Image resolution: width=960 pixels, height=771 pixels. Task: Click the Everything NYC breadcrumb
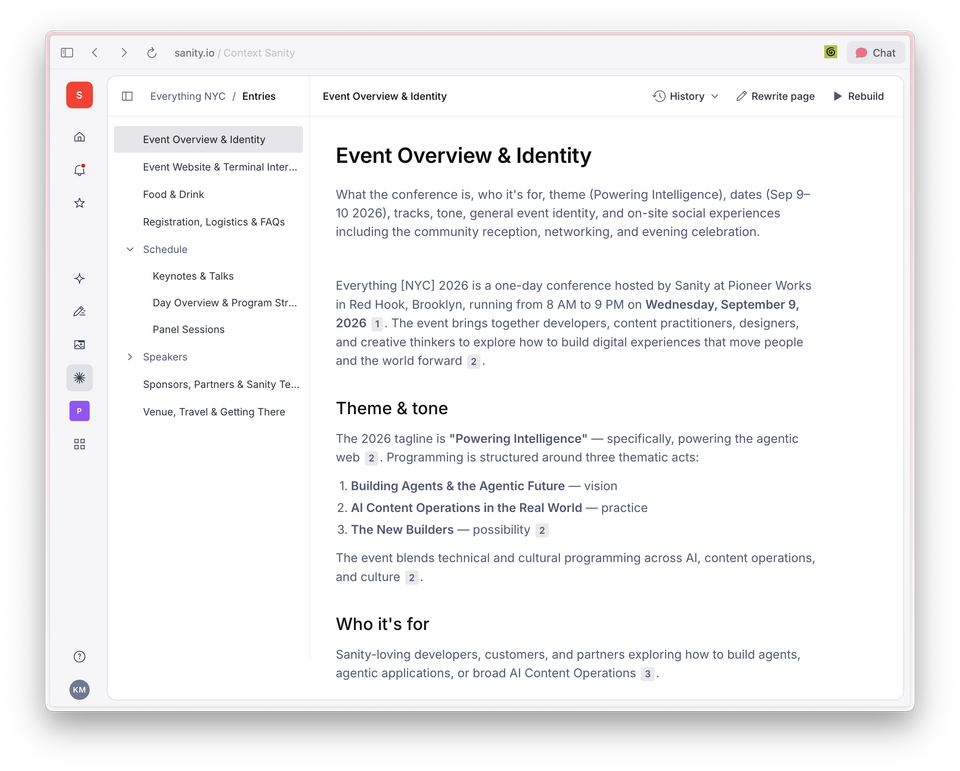point(187,96)
